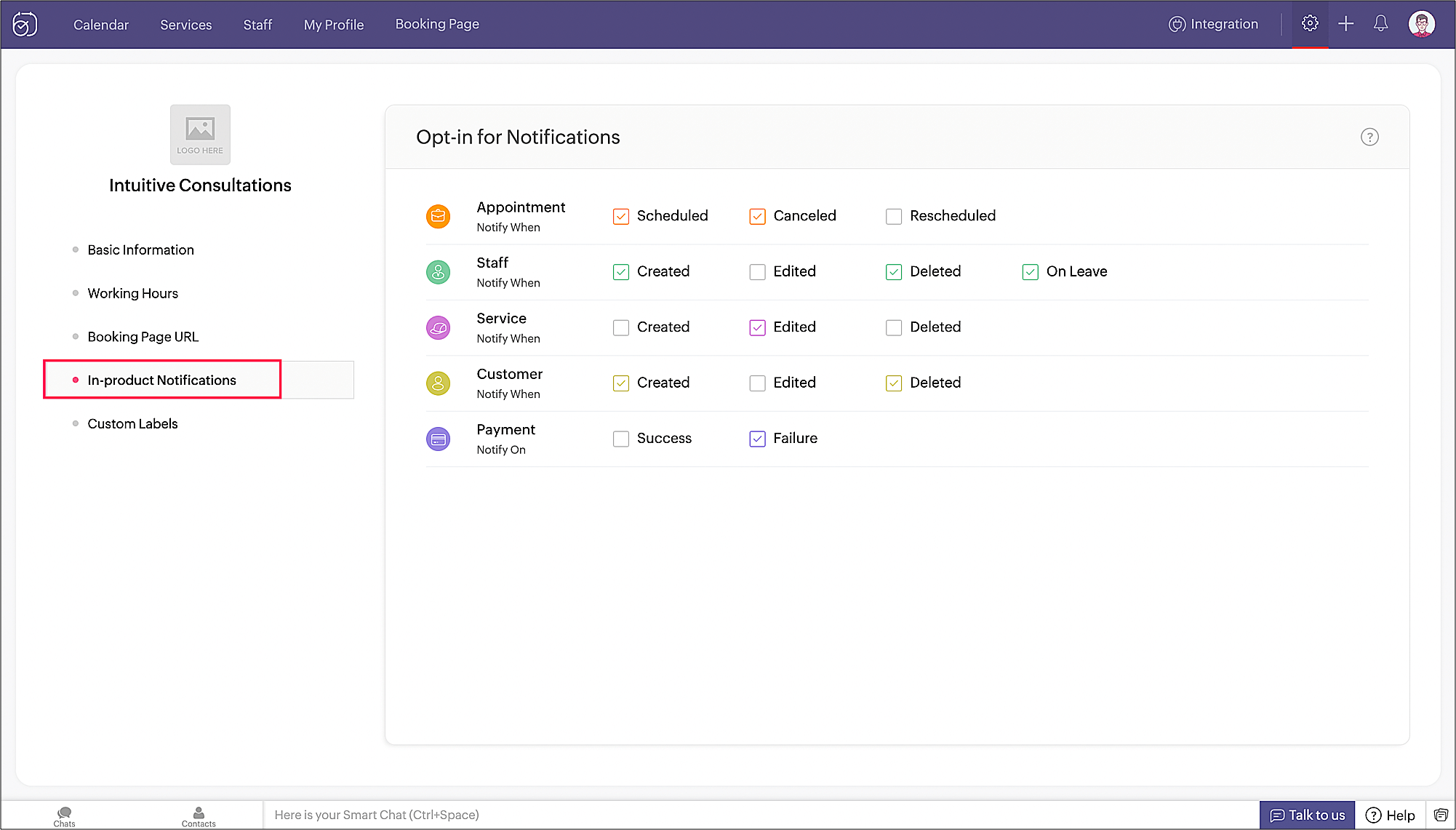This screenshot has height=830, width=1456.
Task: Click the Talk to us button
Action: click(1307, 815)
